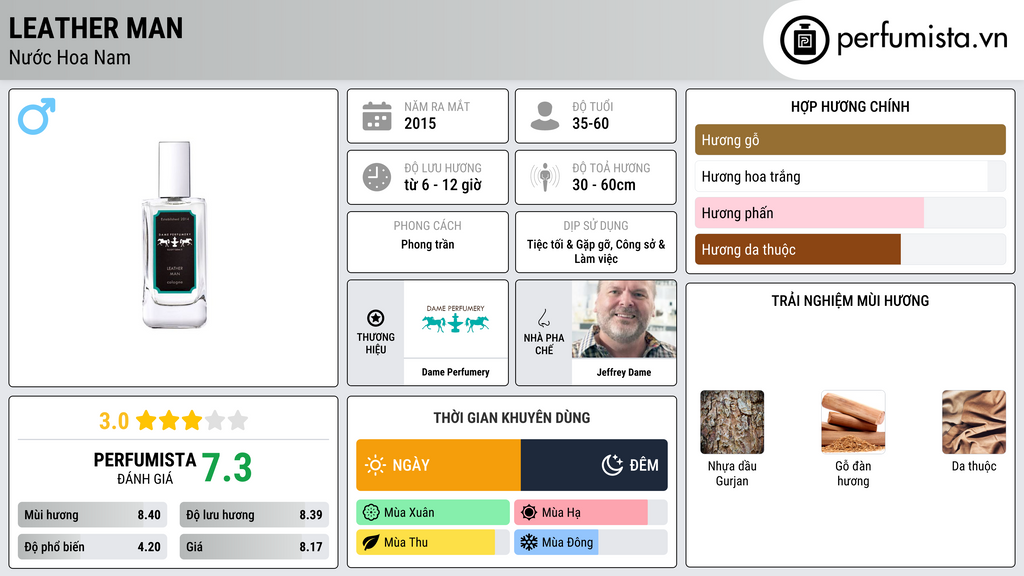1024x576 pixels.
Task: Click the perfumista.vn perfume bottle logo
Action: (x=804, y=40)
